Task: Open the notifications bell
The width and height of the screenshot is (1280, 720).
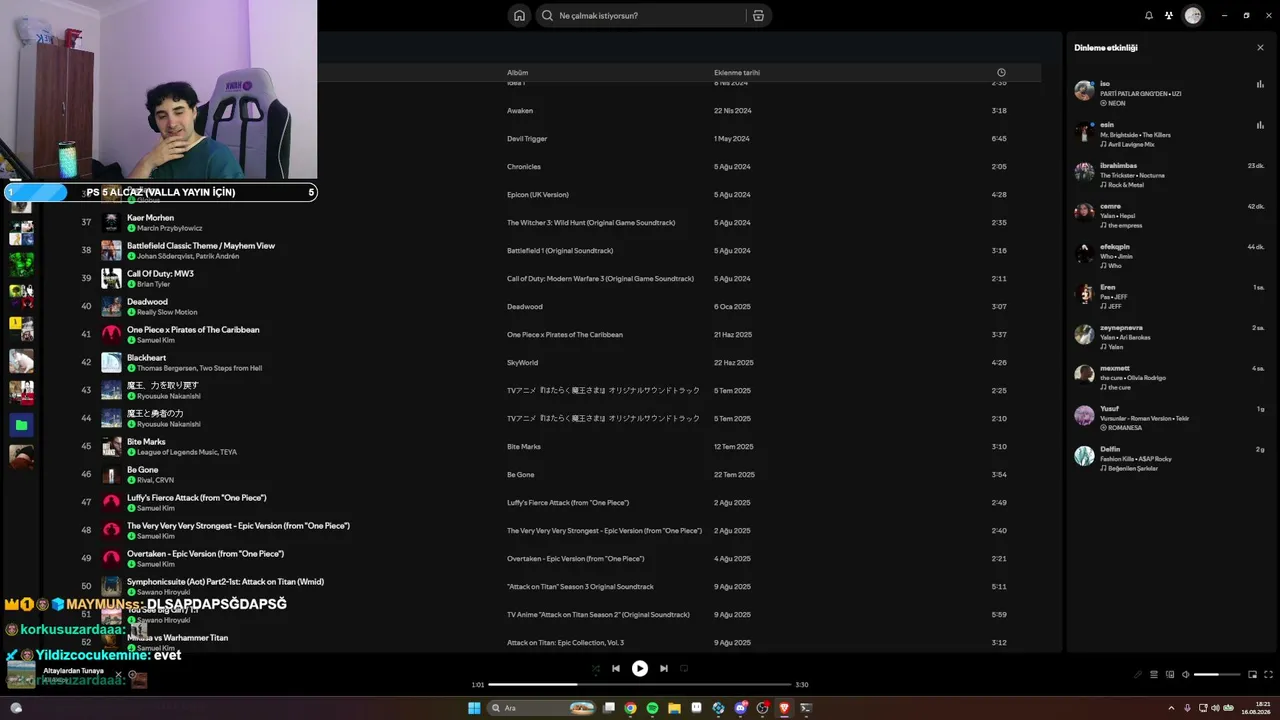Action: coord(1149,16)
